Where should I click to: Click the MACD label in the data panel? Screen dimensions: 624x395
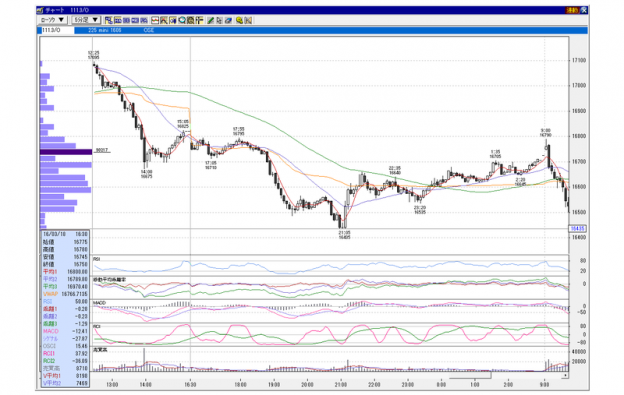pos(51,331)
